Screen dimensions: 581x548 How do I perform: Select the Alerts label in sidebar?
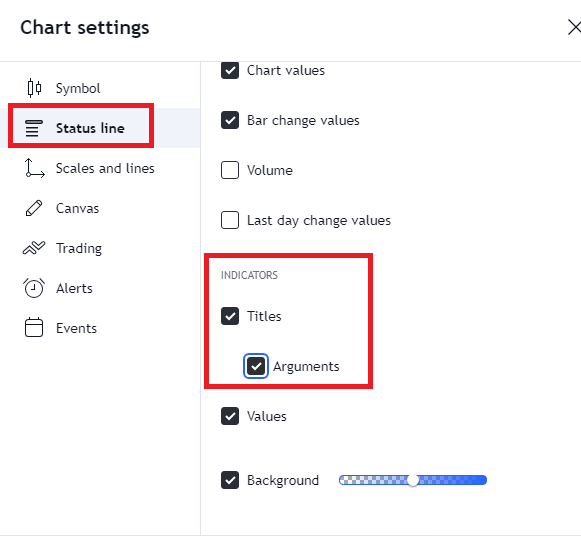[74, 288]
